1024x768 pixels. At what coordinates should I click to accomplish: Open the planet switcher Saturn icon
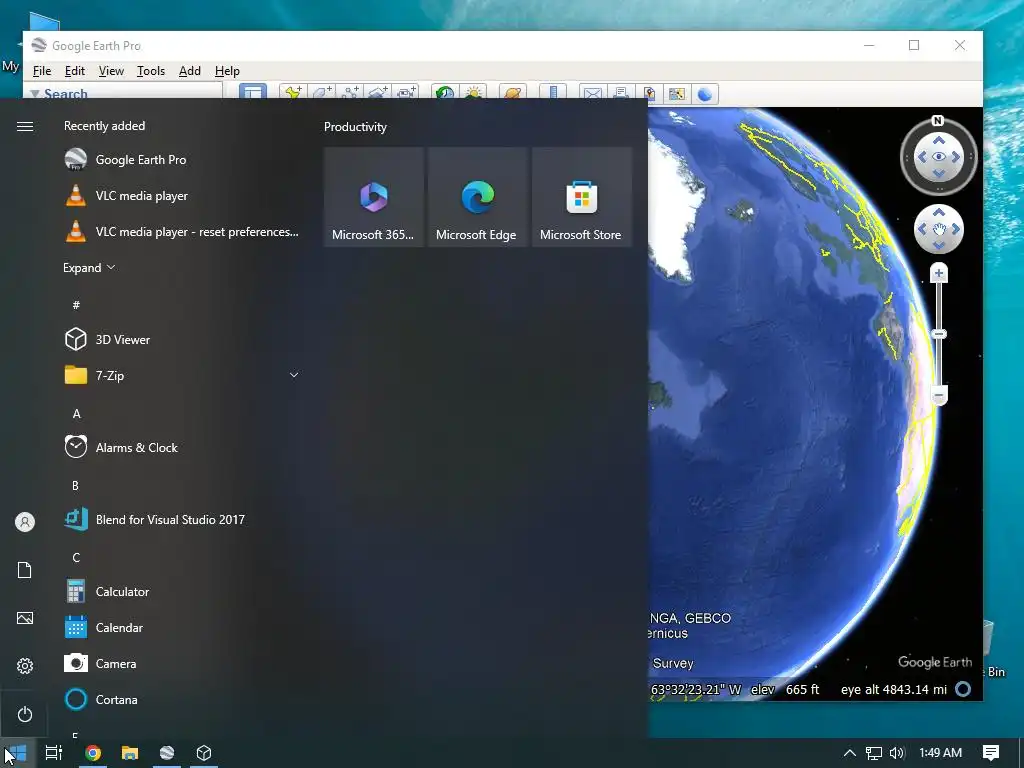[513, 92]
